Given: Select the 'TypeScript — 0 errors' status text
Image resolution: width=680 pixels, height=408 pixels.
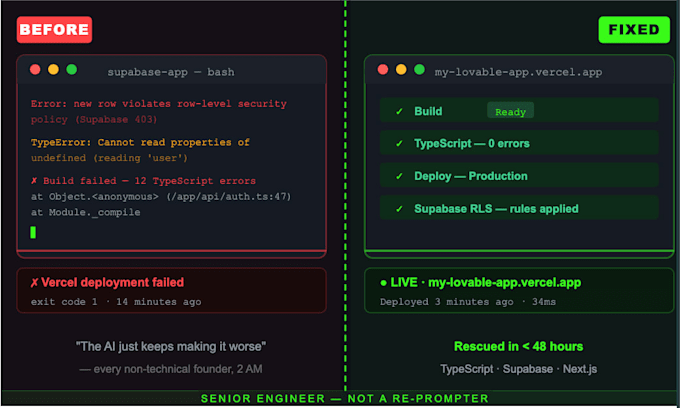Looking at the screenshot, I should [x=472, y=144].
